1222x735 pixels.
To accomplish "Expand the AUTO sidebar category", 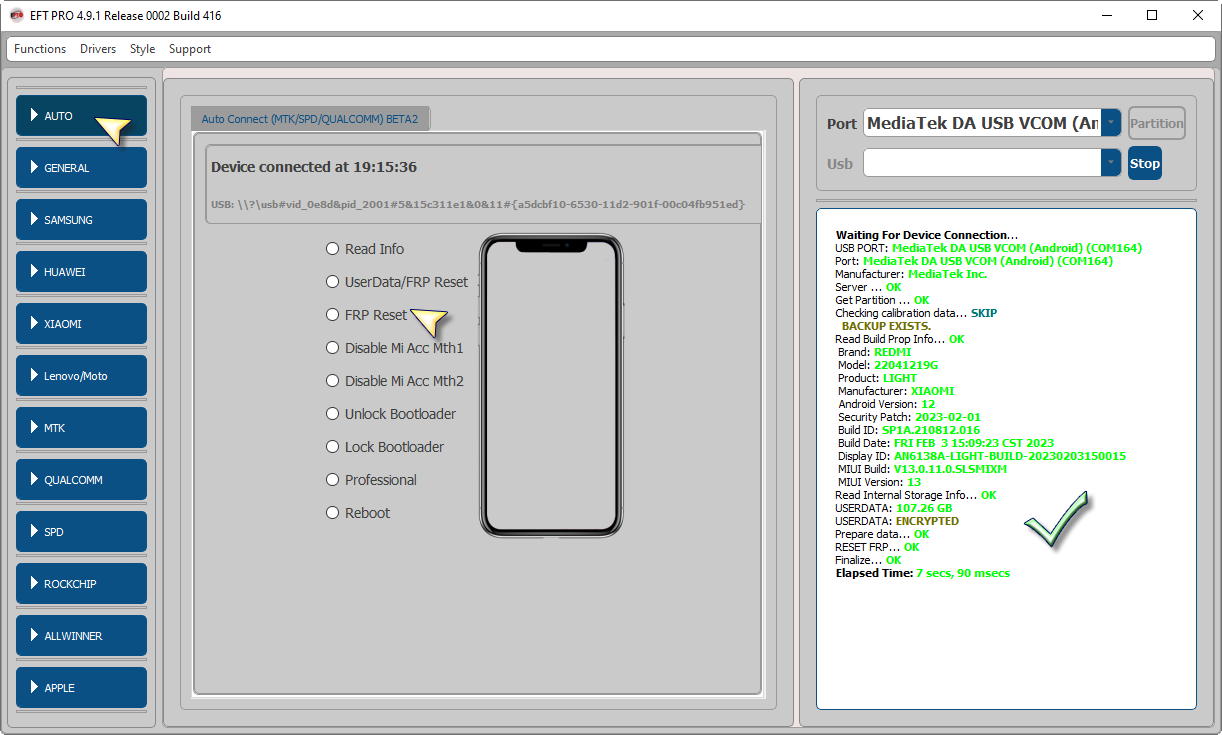I will [x=81, y=116].
